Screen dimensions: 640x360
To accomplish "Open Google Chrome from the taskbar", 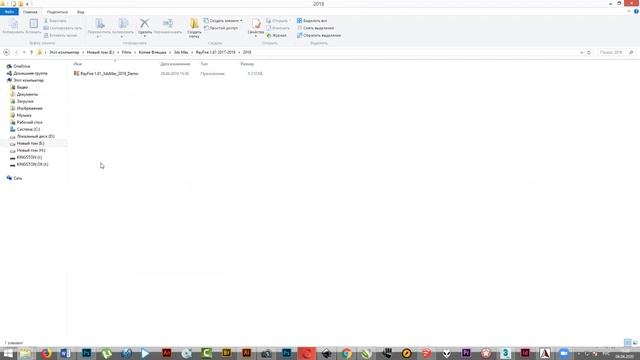I will tap(347, 353).
